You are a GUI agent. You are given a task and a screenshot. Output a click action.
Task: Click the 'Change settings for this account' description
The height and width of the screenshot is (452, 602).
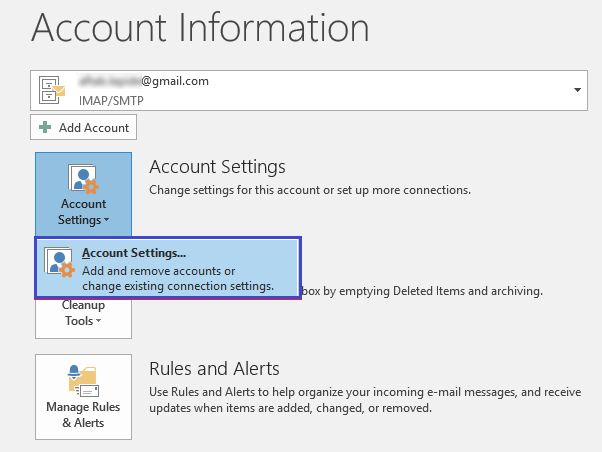(310, 190)
